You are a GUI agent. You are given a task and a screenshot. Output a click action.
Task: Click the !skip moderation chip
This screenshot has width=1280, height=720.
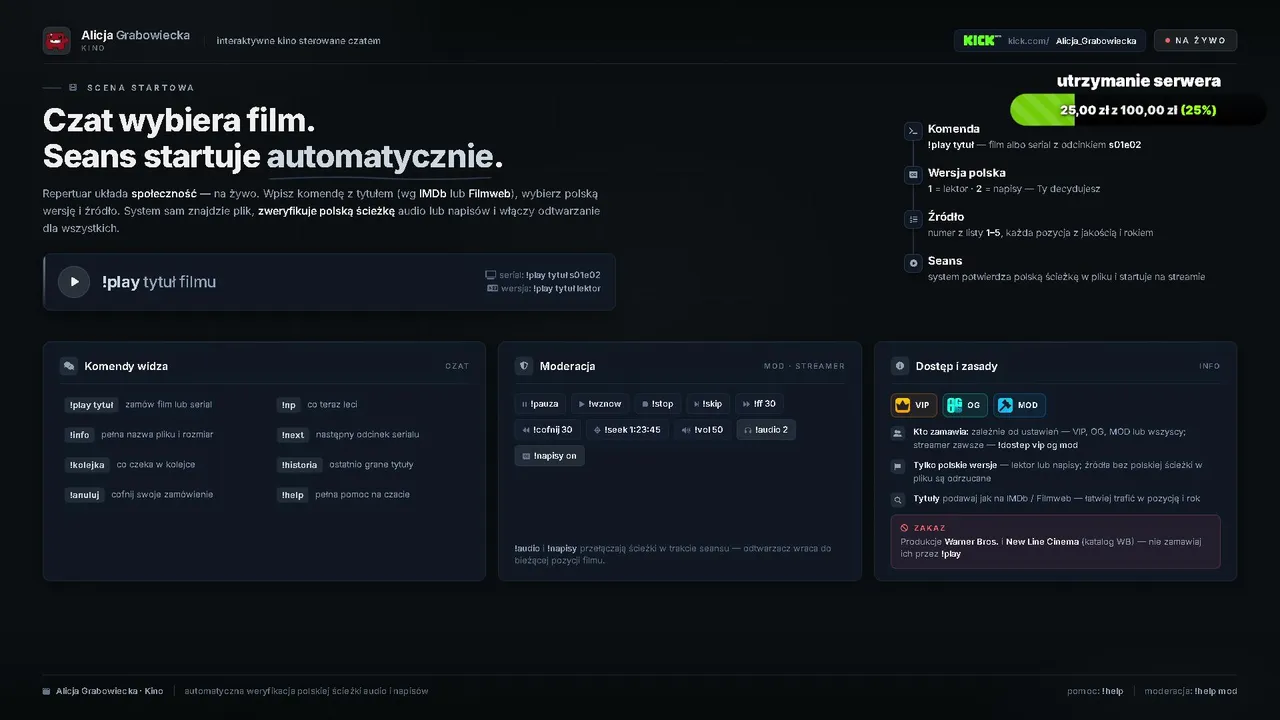click(x=708, y=404)
